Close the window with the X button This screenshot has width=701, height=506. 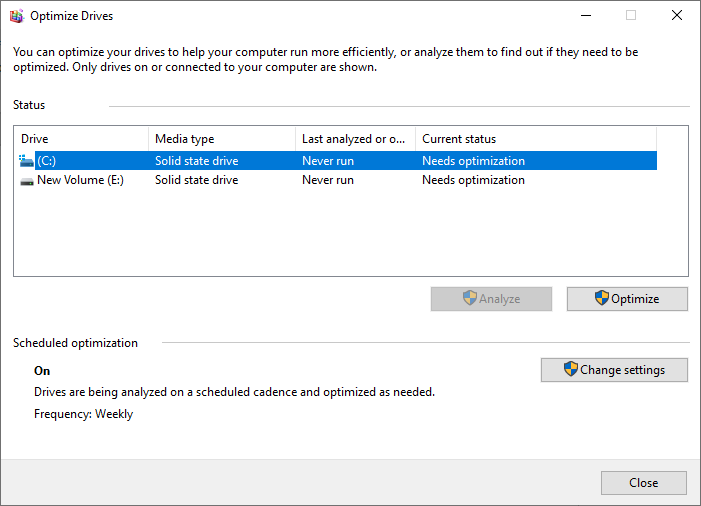click(x=677, y=16)
